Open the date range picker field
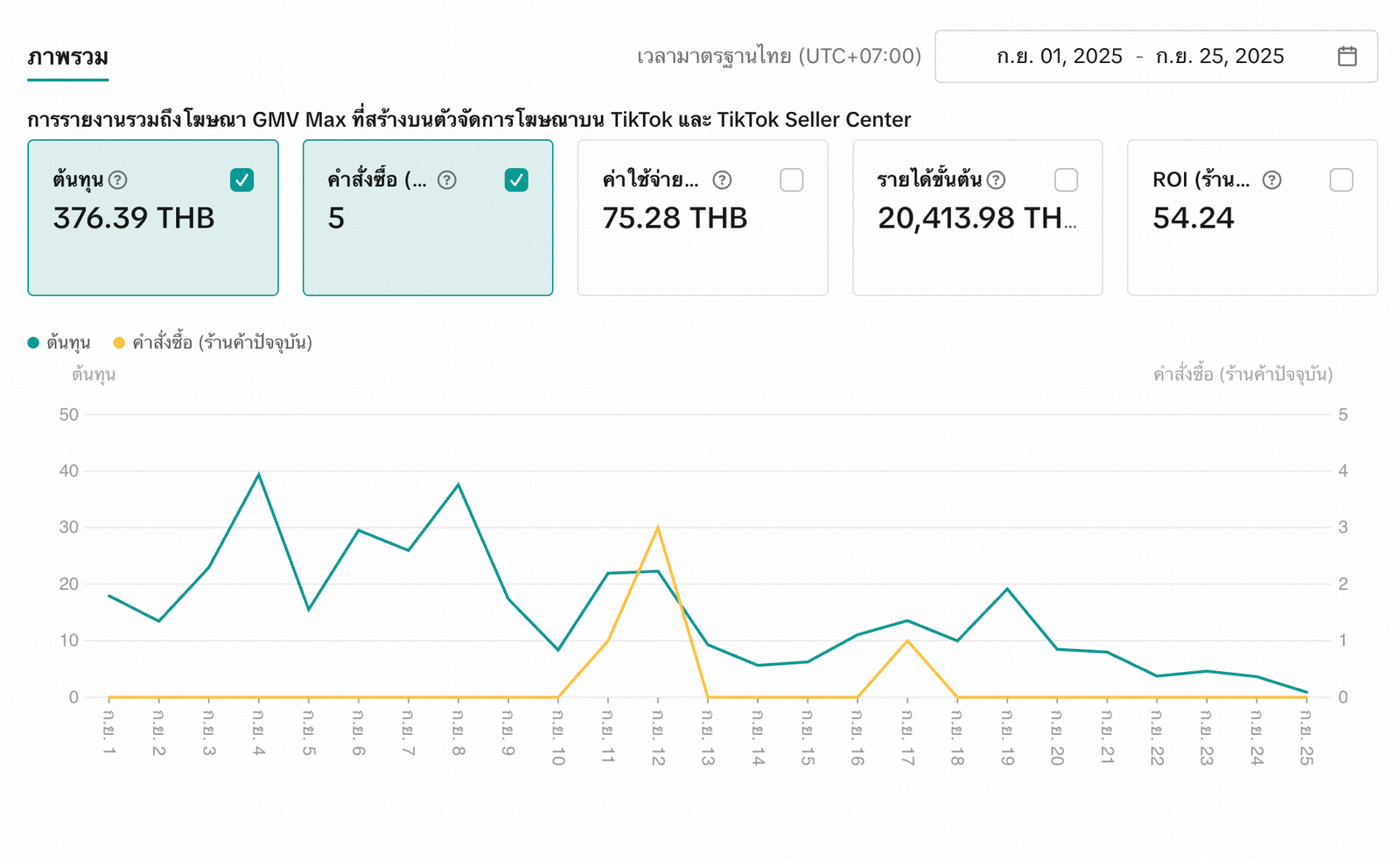This screenshot has height=860, width=1400. [1155, 57]
